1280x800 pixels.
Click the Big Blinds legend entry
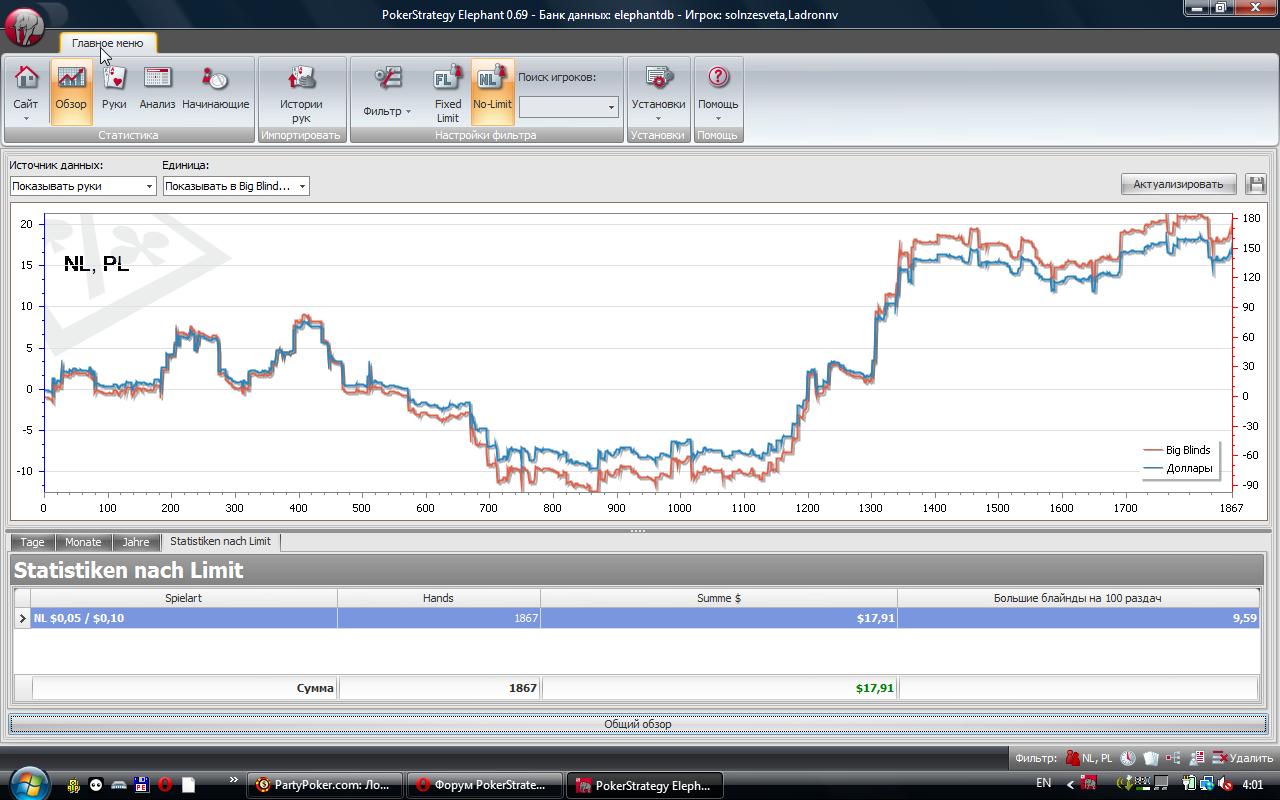[x=1178, y=450]
